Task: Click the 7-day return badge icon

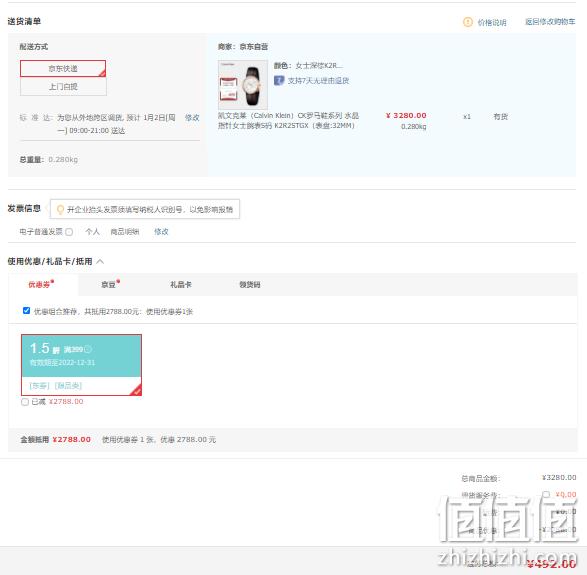Action: (279, 80)
